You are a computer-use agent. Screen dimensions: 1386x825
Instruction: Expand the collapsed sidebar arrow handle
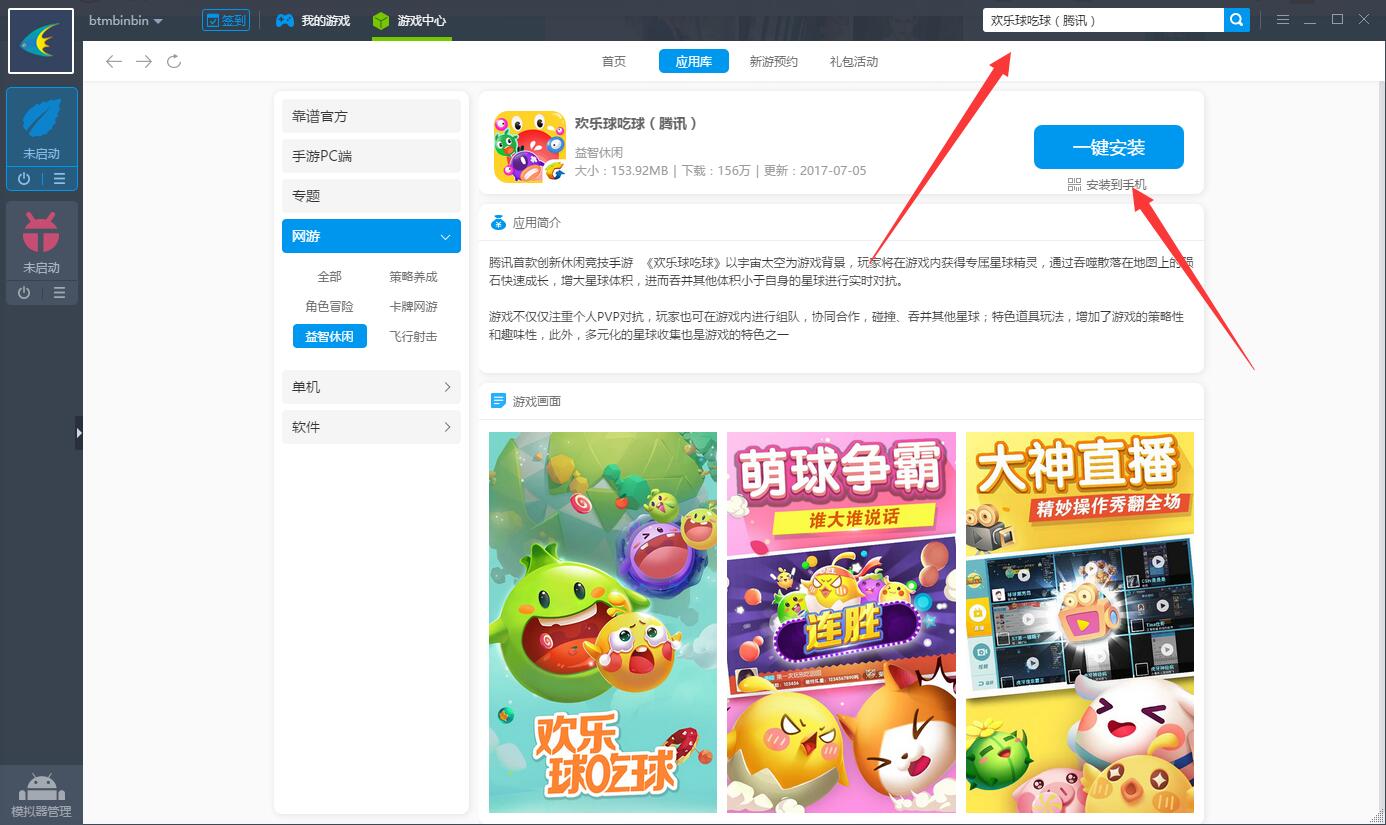pyautogui.click(x=79, y=432)
